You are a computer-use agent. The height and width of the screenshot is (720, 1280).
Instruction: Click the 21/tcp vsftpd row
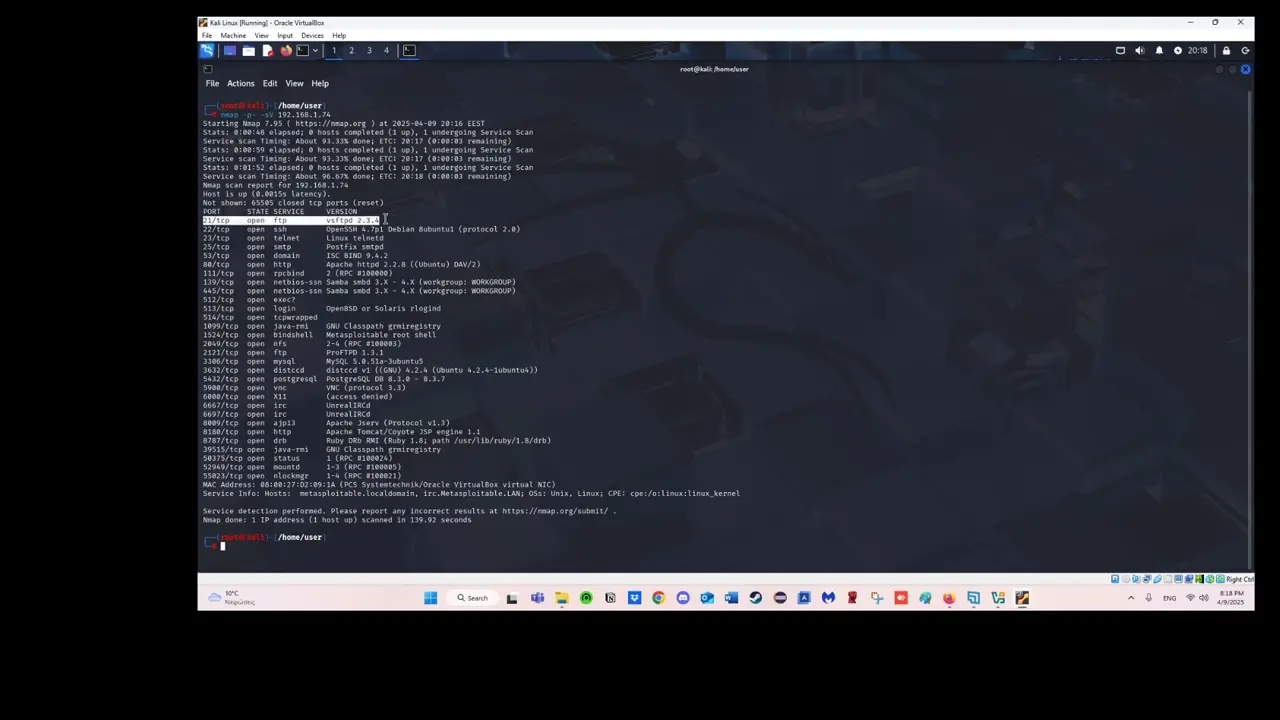click(291, 220)
